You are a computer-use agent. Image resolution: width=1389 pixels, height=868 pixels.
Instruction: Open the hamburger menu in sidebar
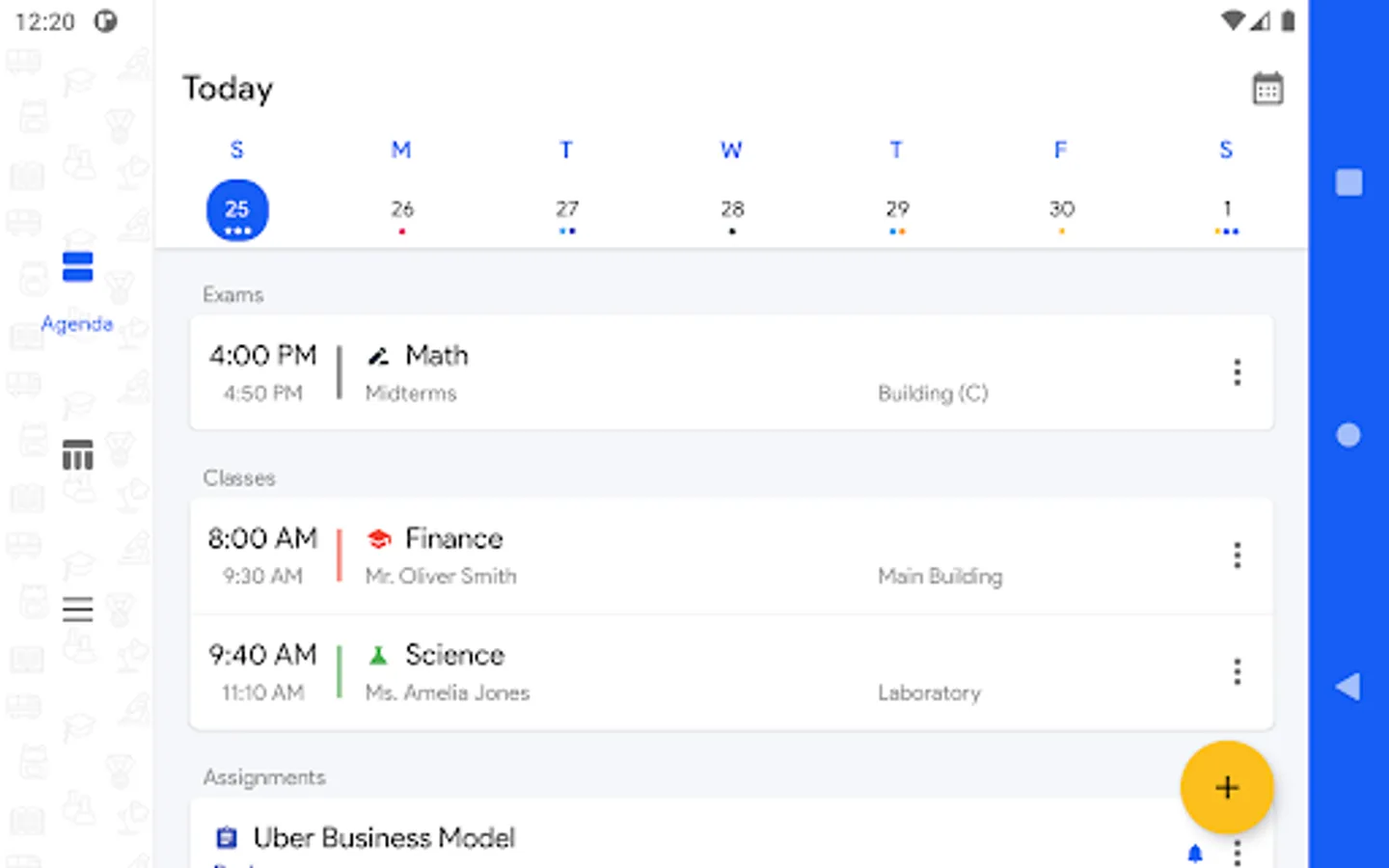click(77, 610)
